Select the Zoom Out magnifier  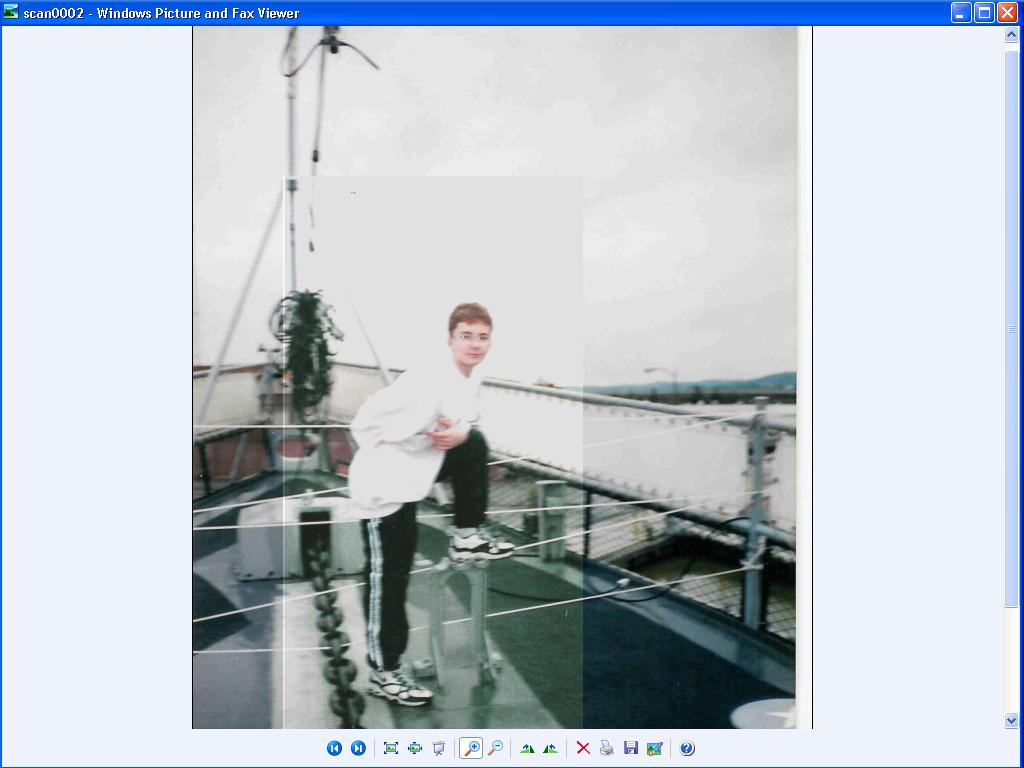click(x=495, y=748)
